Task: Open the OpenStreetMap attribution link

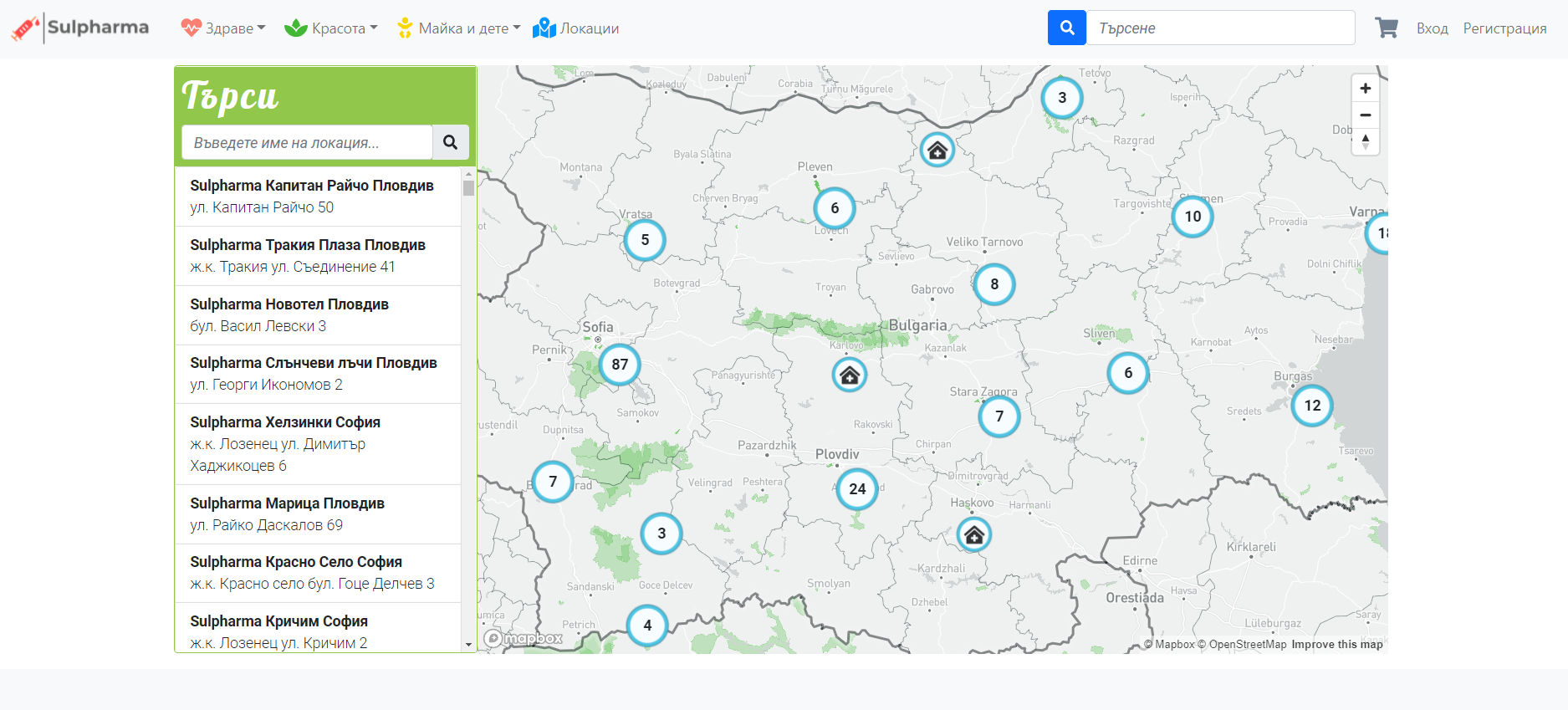Action: (x=1242, y=645)
